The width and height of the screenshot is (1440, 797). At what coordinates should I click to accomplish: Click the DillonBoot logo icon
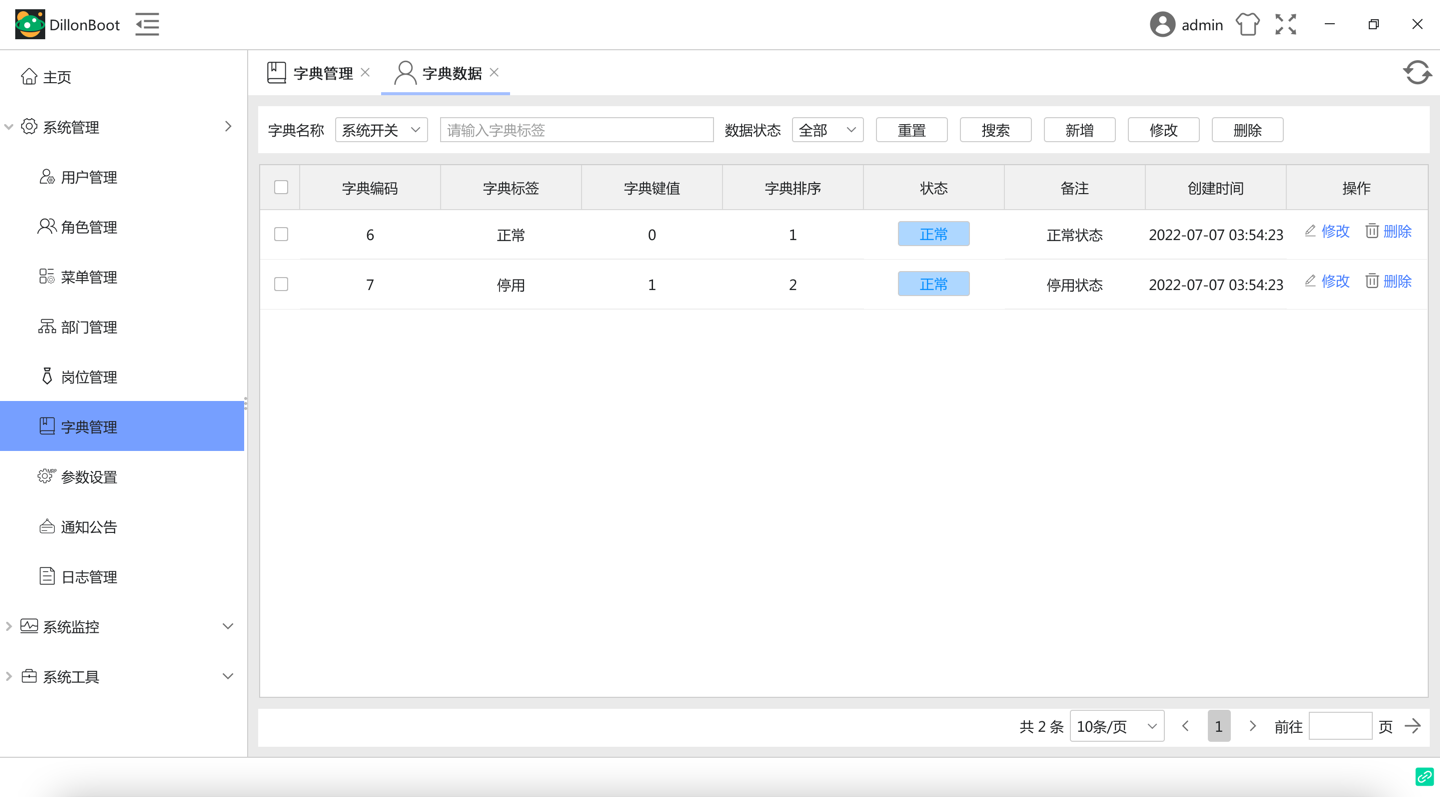click(30, 24)
